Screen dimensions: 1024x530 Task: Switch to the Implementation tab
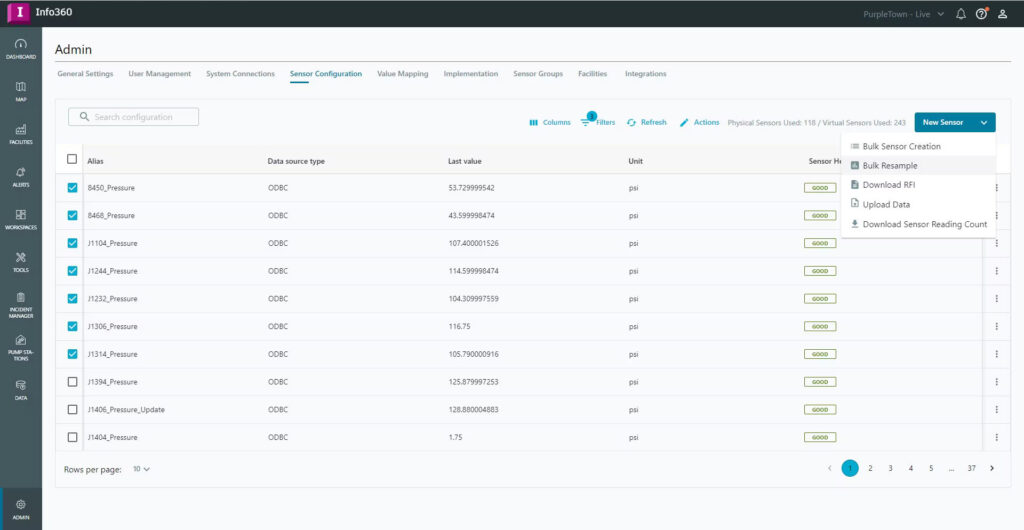[470, 74]
